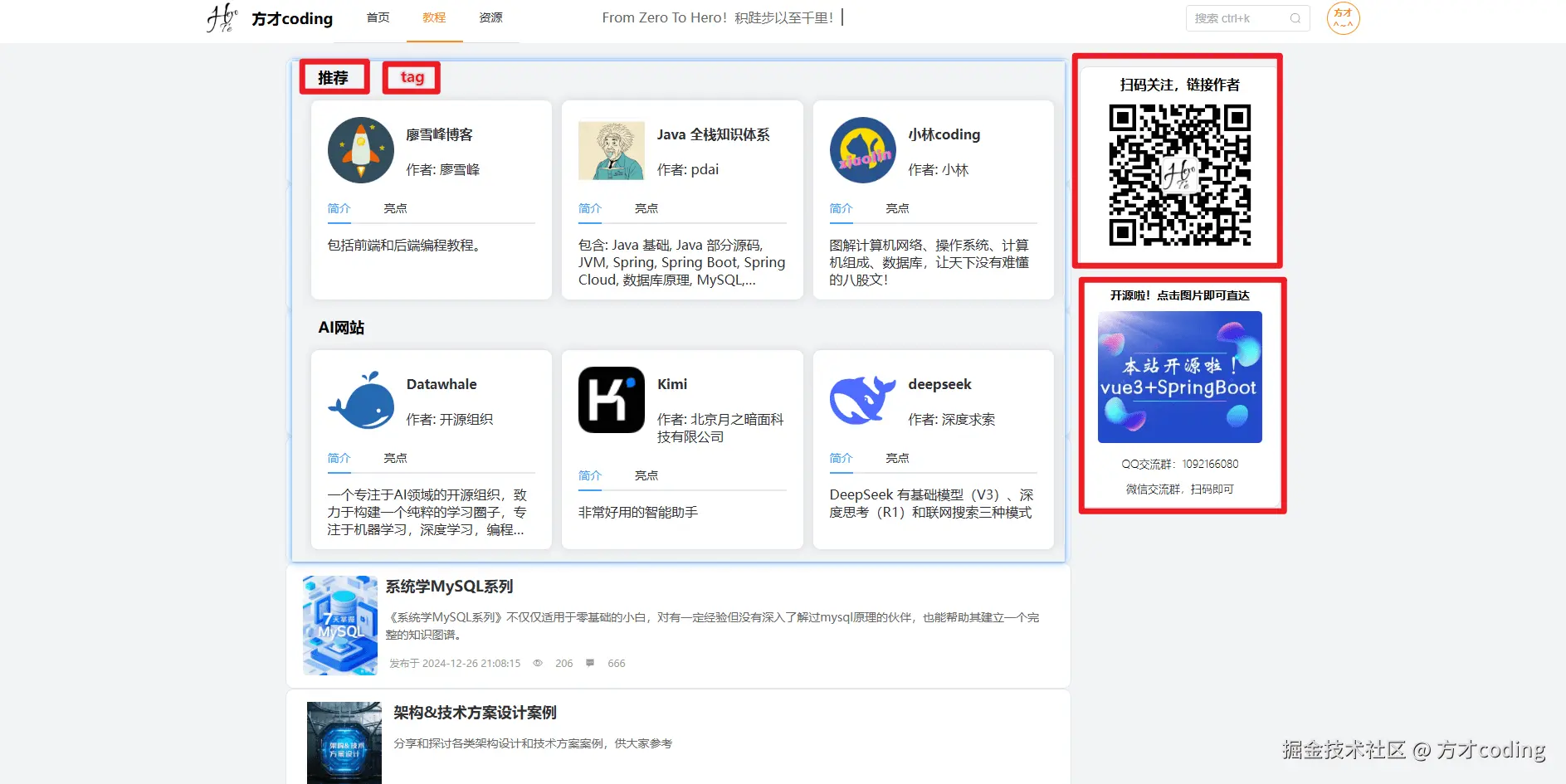Image resolution: width=1566 pixels, height=784 pixels.
Task: Click the 架构&技术方案设计案例 cover thumbnail
Action: (x=344, y=743)
